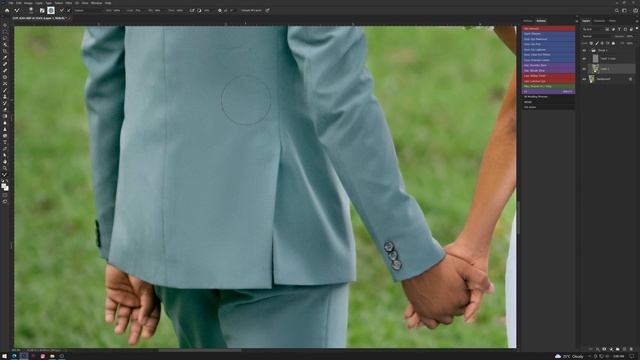Click Delete layer trash icon
Screen dimensions: 640x360
[631, 349]
